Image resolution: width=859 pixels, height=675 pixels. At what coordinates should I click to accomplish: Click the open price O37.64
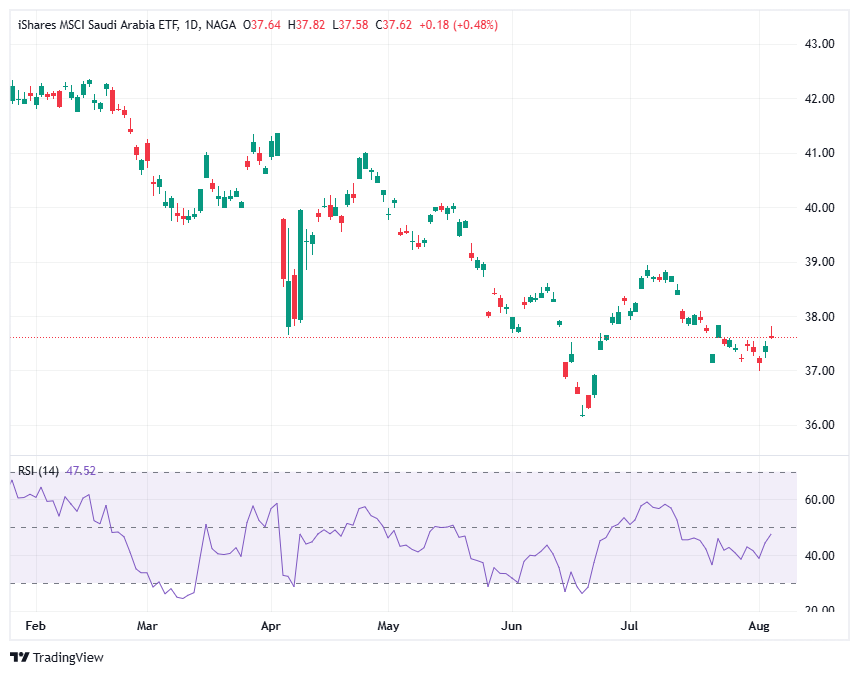(263, 24)
